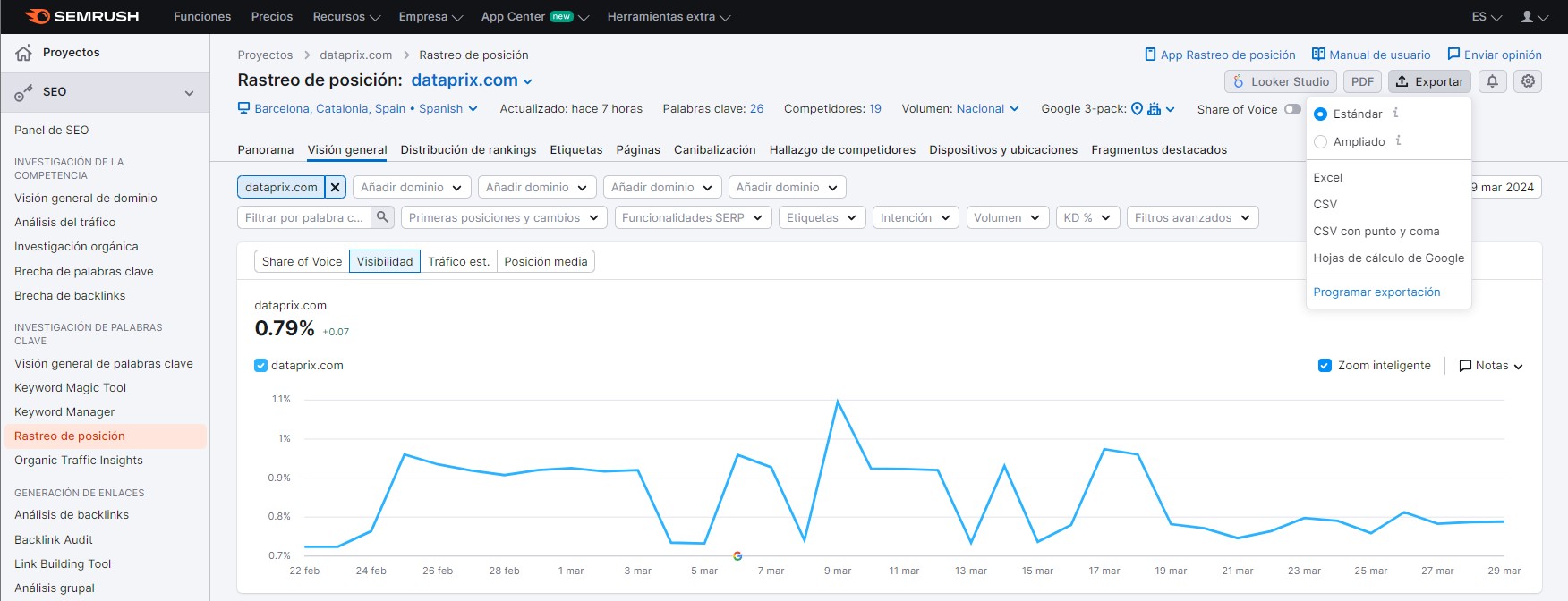Select the Ampliado radio option

tap(1320, 141)
